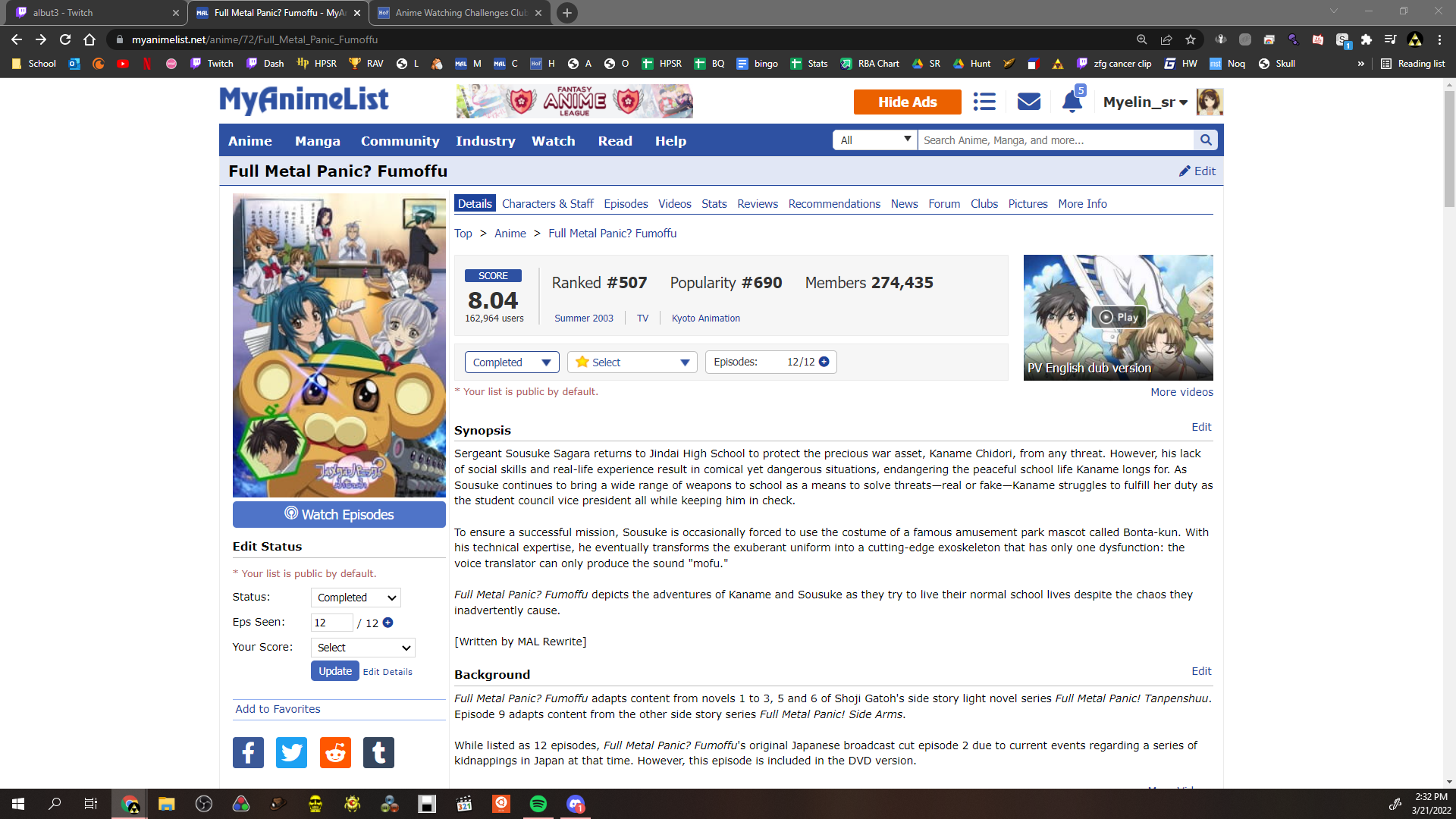Screen dimensions: 1456x819
Task: Open the messages envelope icon
Action: tap(1028, 102)
